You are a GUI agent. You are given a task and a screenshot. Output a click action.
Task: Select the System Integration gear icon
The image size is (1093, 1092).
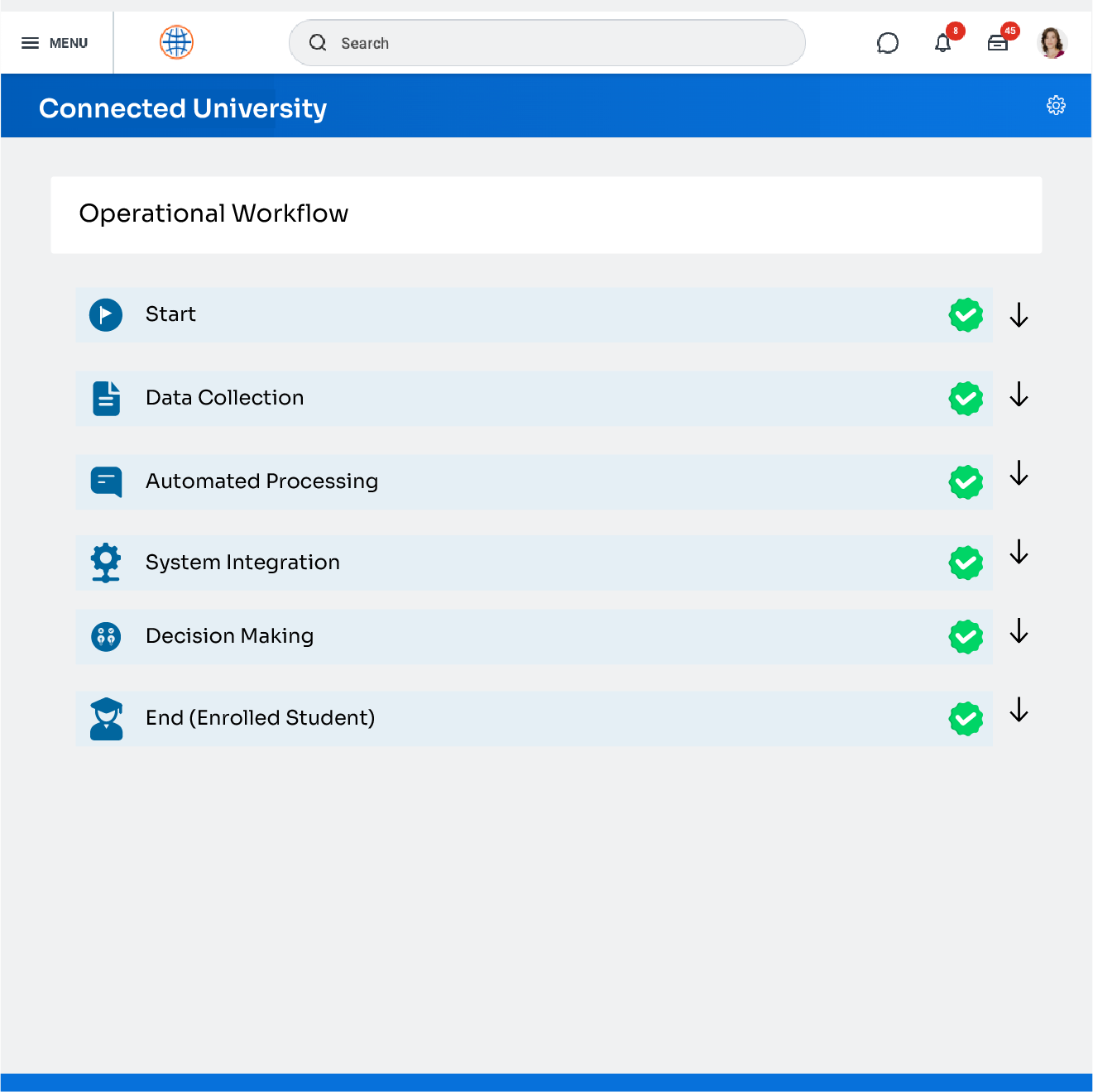click(x=105, y=563)
